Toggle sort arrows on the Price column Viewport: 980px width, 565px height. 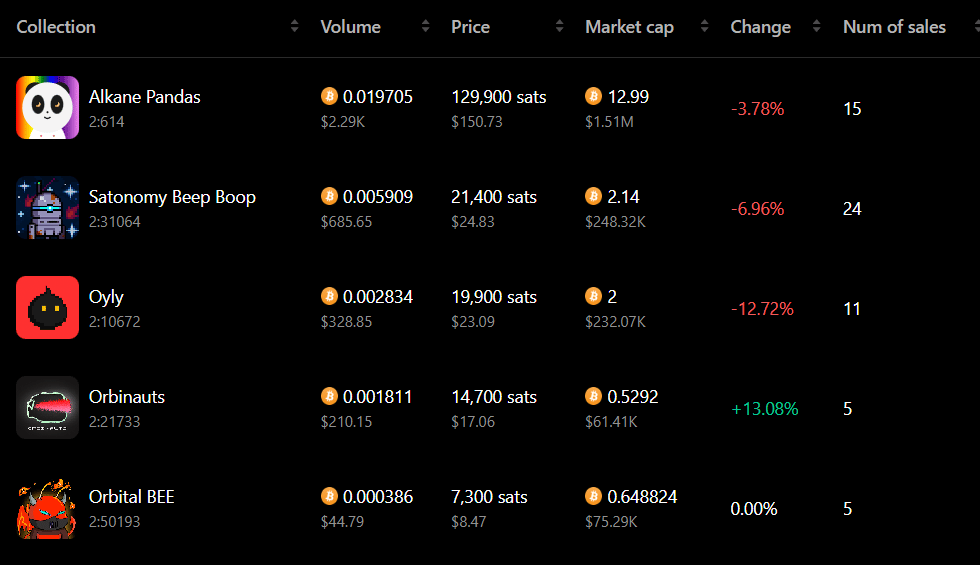[559, 26]
